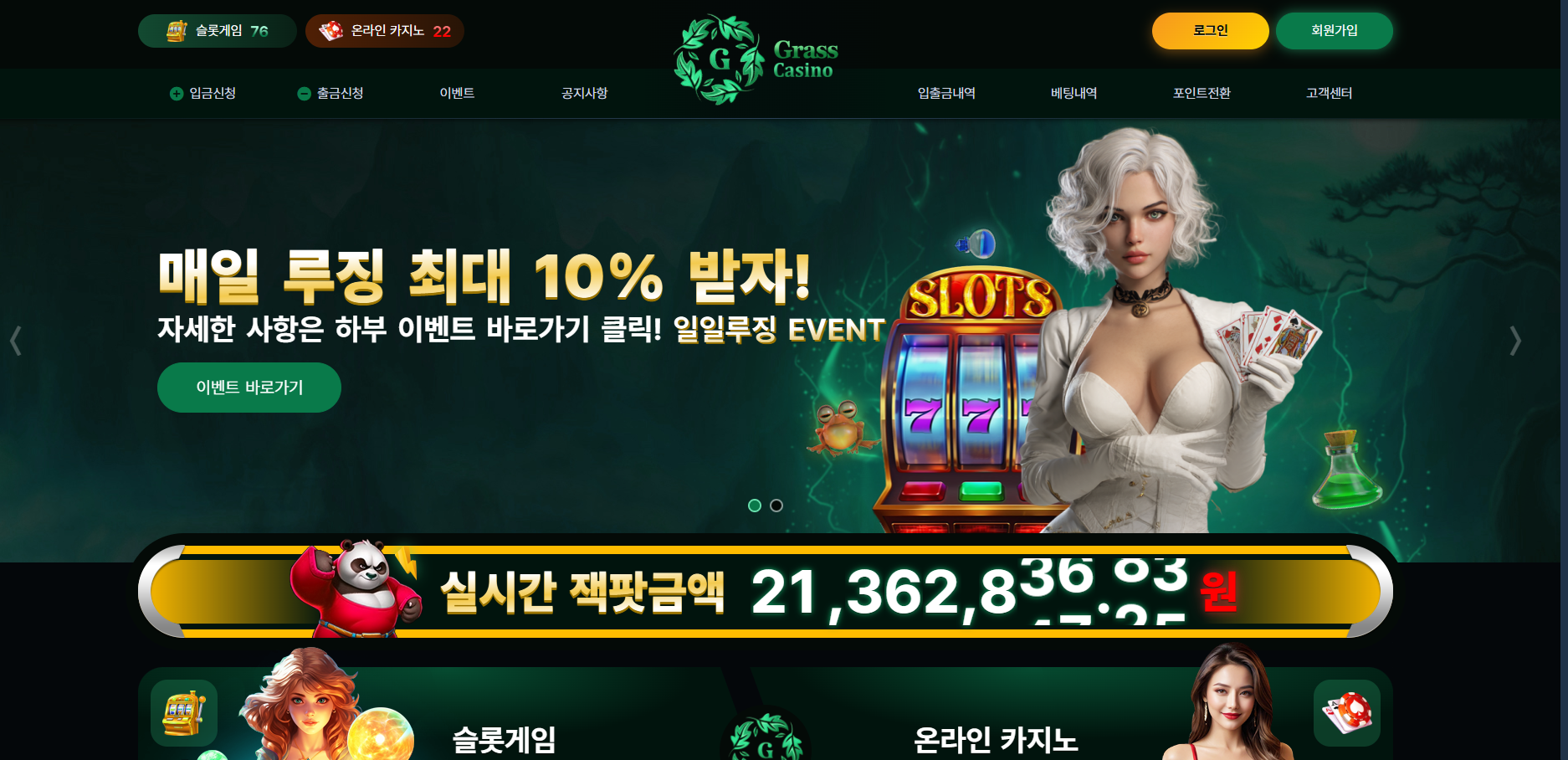The width and height of the screenshot is (1568, 760).
Task: Select the first carousel indicator dot
Action: point(755,506)
